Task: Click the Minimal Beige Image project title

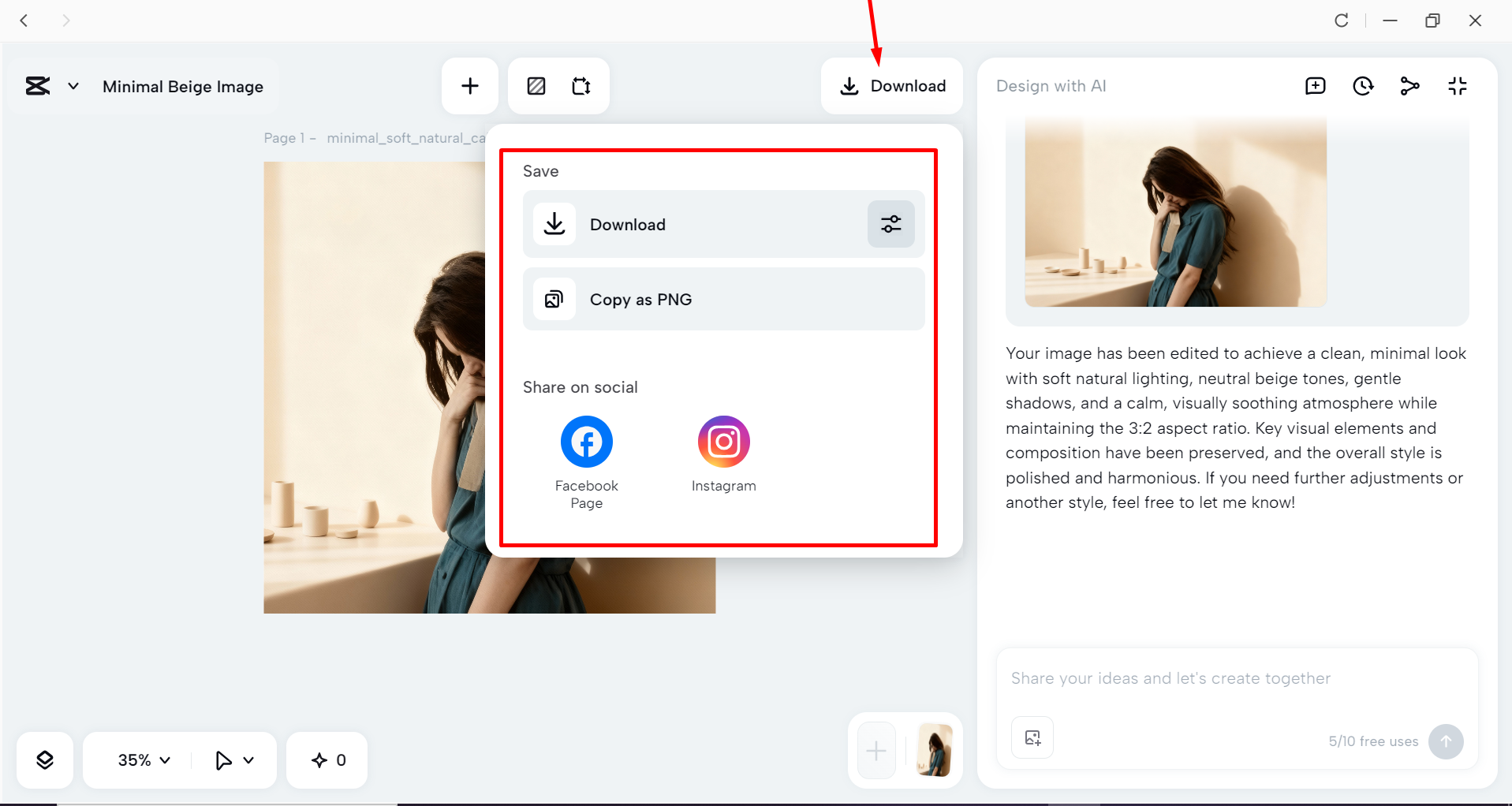Action: tap(183, 87)
